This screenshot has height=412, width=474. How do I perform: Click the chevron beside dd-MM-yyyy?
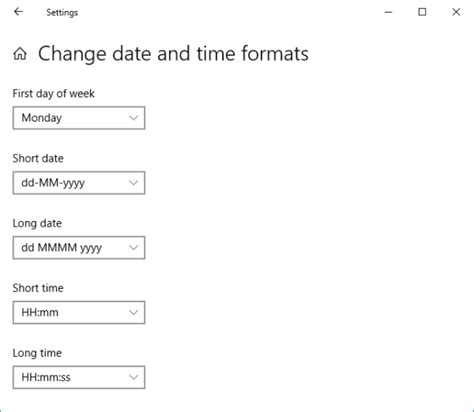coord(134,183)
